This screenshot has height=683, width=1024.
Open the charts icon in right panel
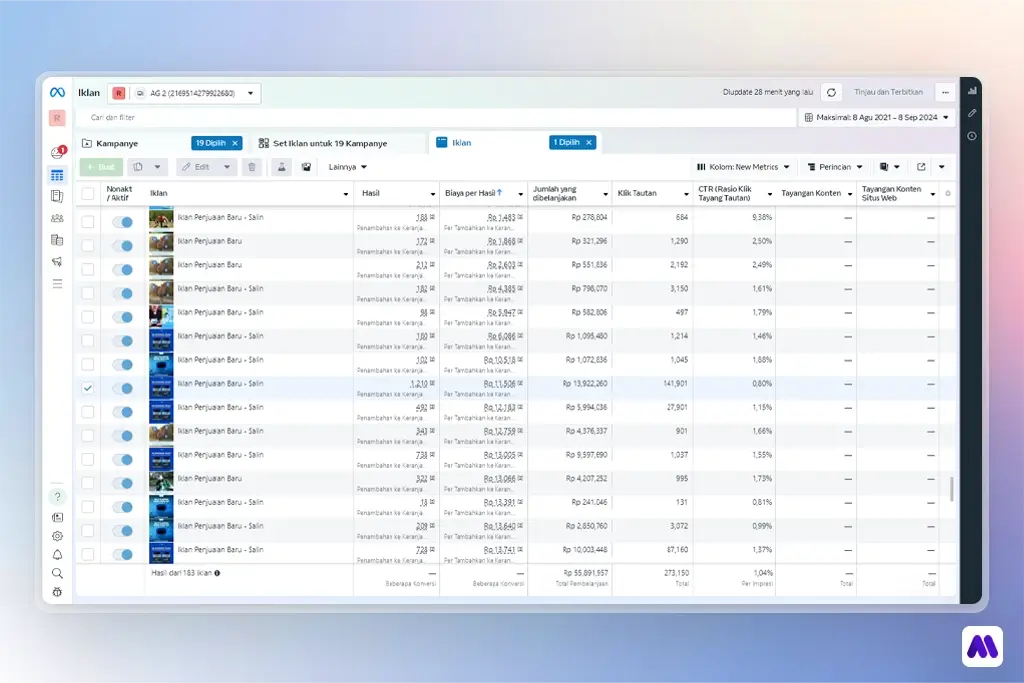(x=971, y=90)
